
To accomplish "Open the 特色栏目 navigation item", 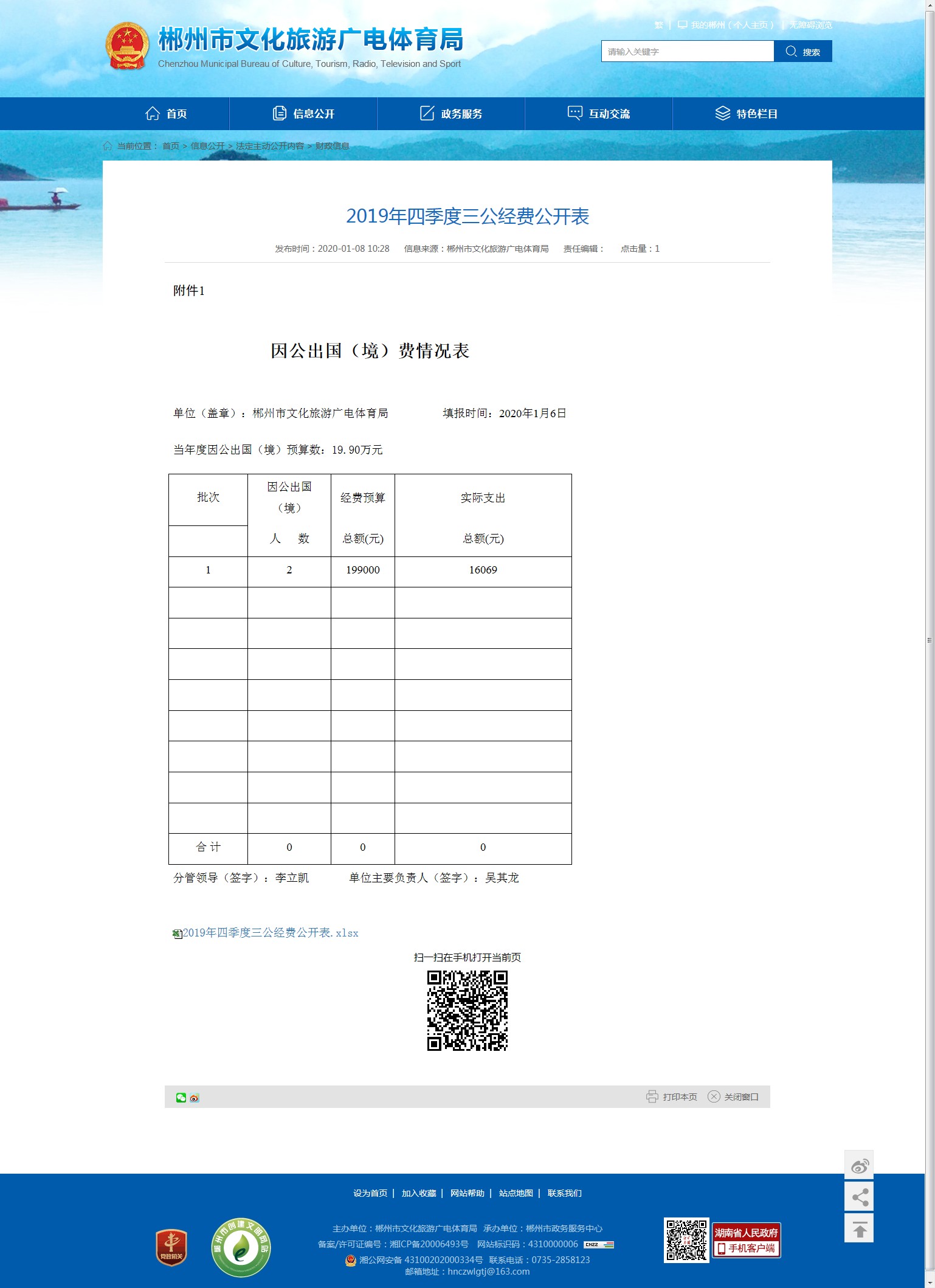I will [747, 114].
